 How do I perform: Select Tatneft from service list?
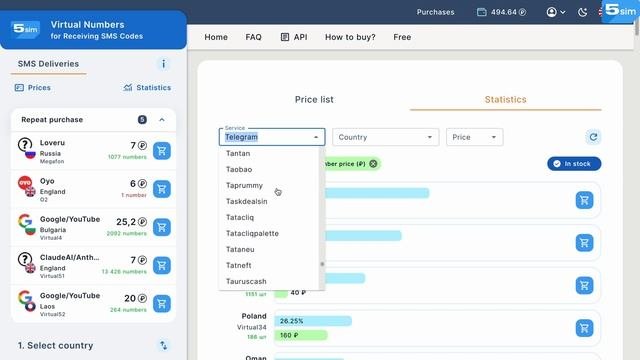click(x=269, y=266)
